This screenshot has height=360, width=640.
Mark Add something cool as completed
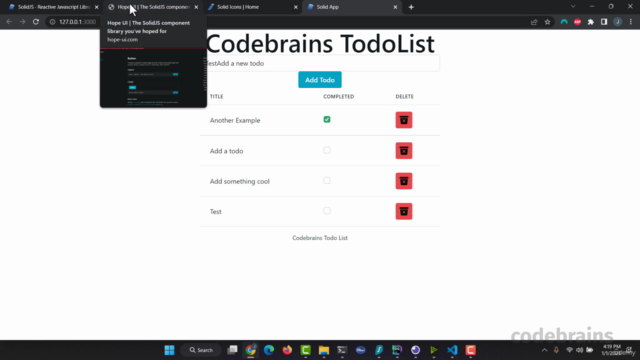[x=327, y=180]
